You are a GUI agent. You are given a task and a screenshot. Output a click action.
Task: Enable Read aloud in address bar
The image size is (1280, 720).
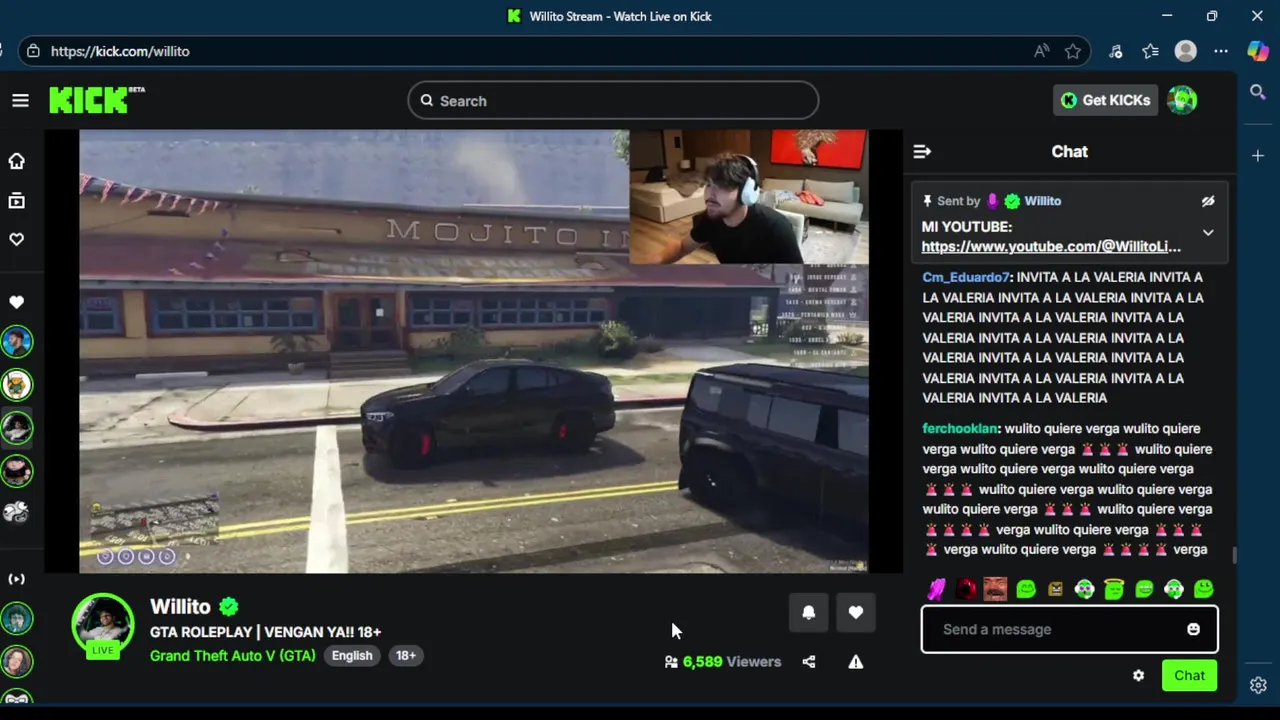[1041, 51]
